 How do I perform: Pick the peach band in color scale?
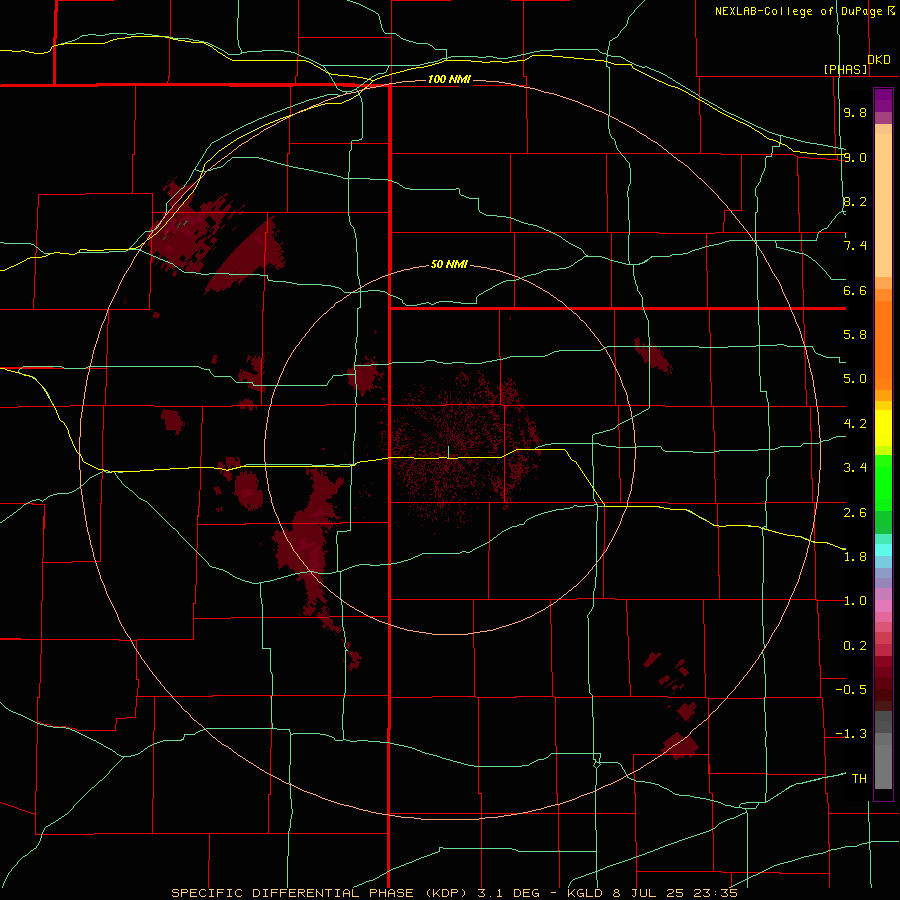883,205
